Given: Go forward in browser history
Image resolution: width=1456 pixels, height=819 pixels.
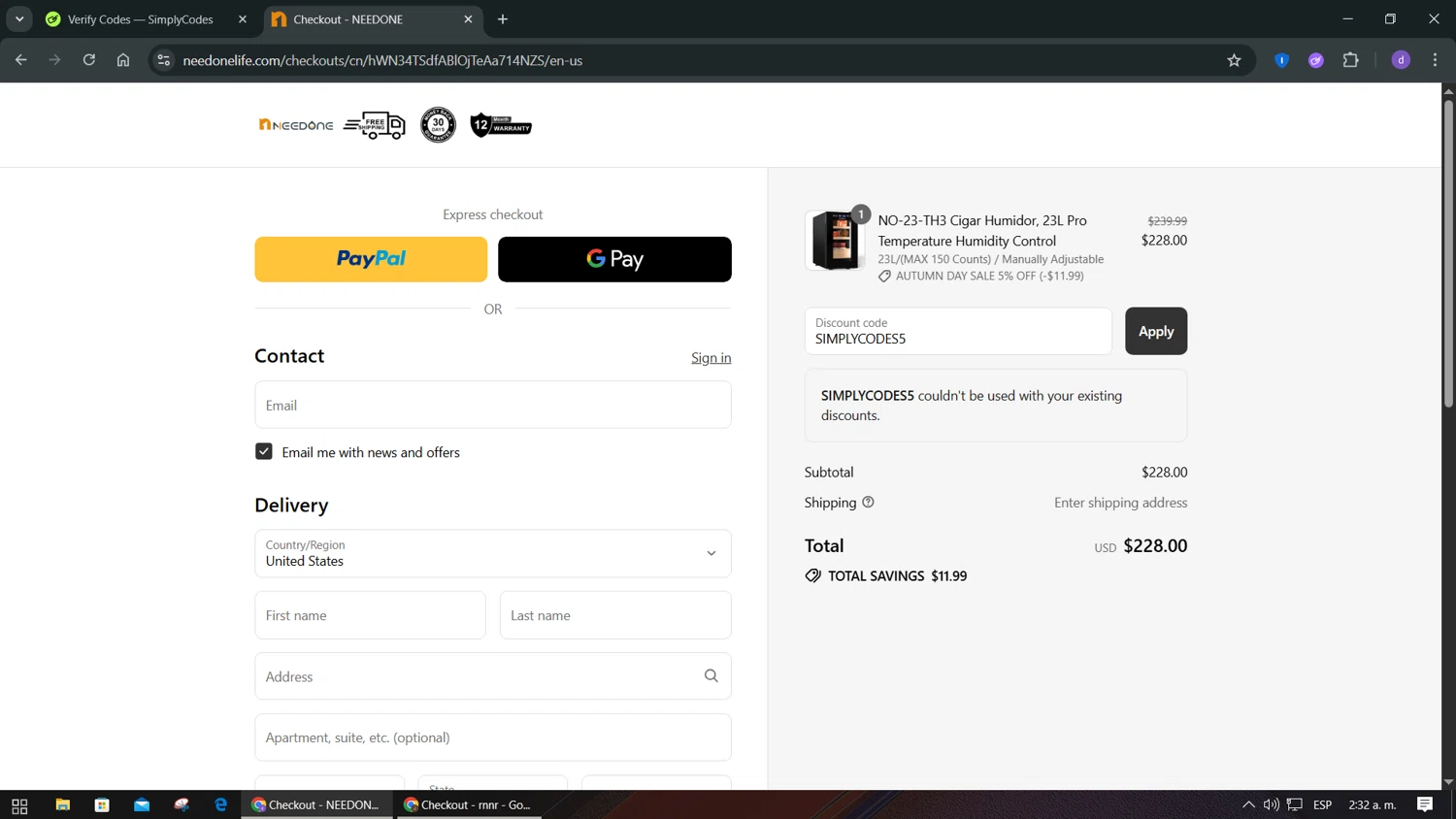Looking at the screenshot, I should point(55,60).
